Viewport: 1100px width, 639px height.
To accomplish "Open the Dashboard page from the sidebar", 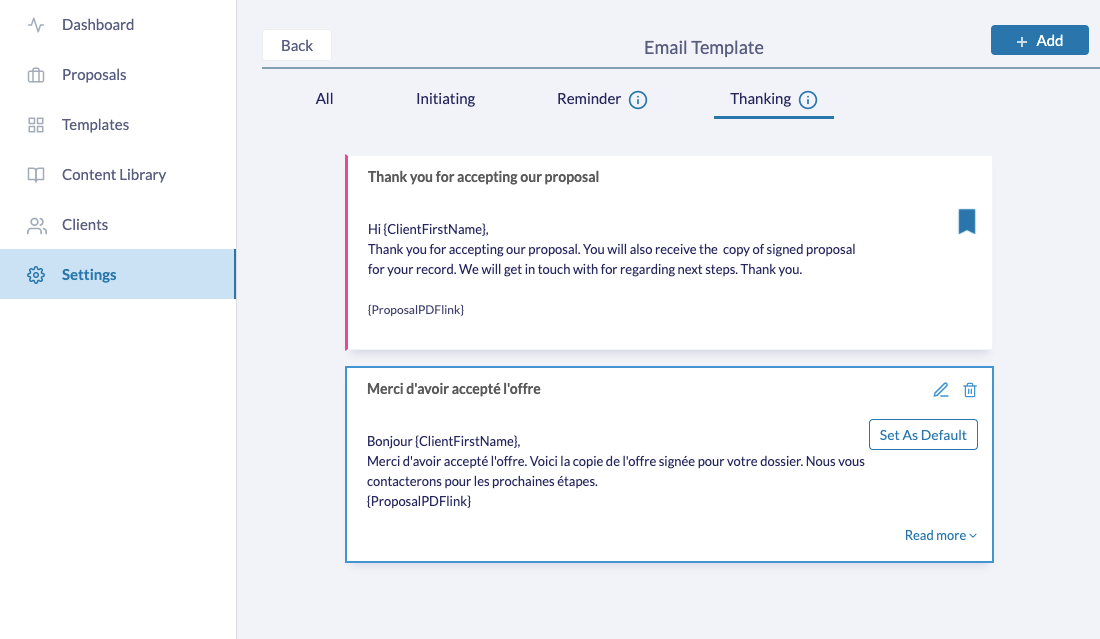I will coord(118,25).
